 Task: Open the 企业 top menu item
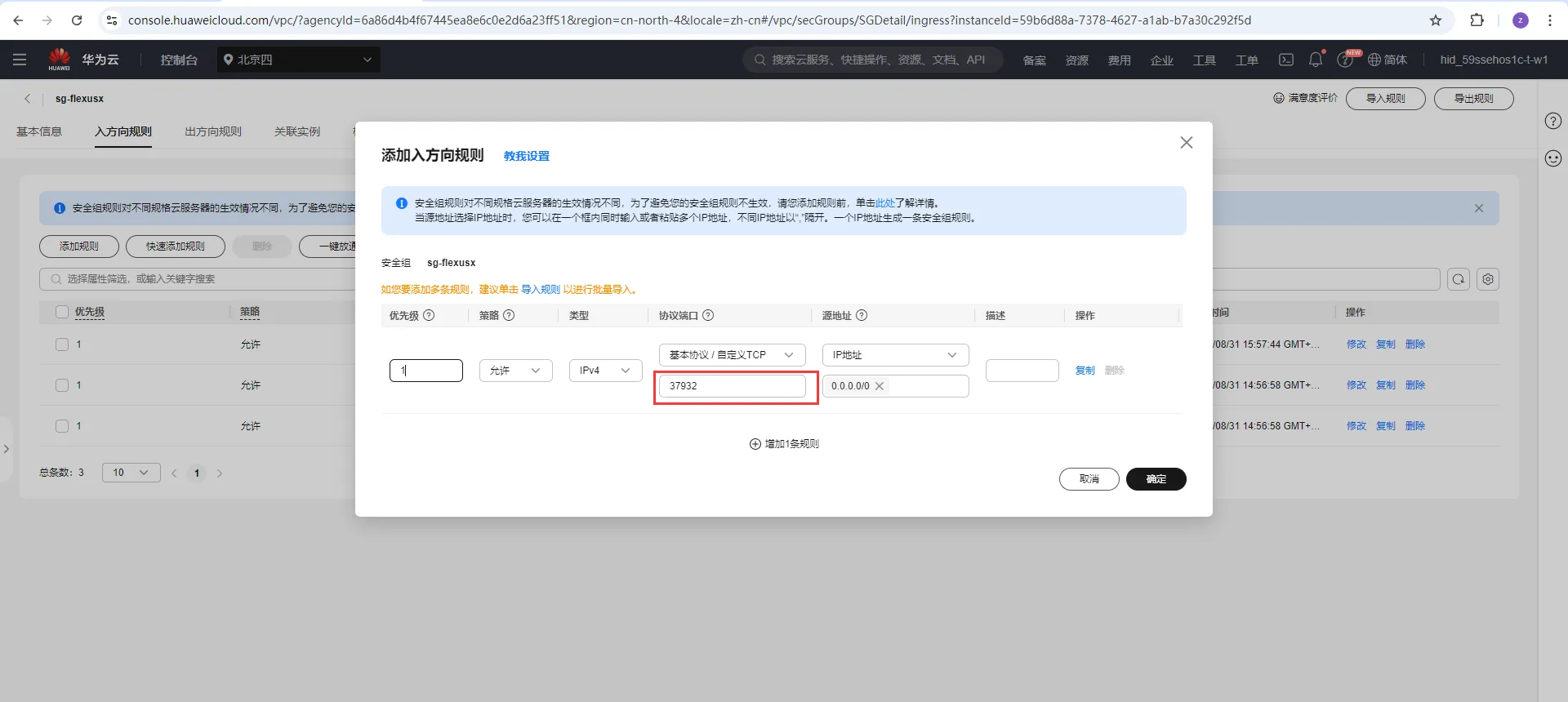click(x=1162, y=60)
